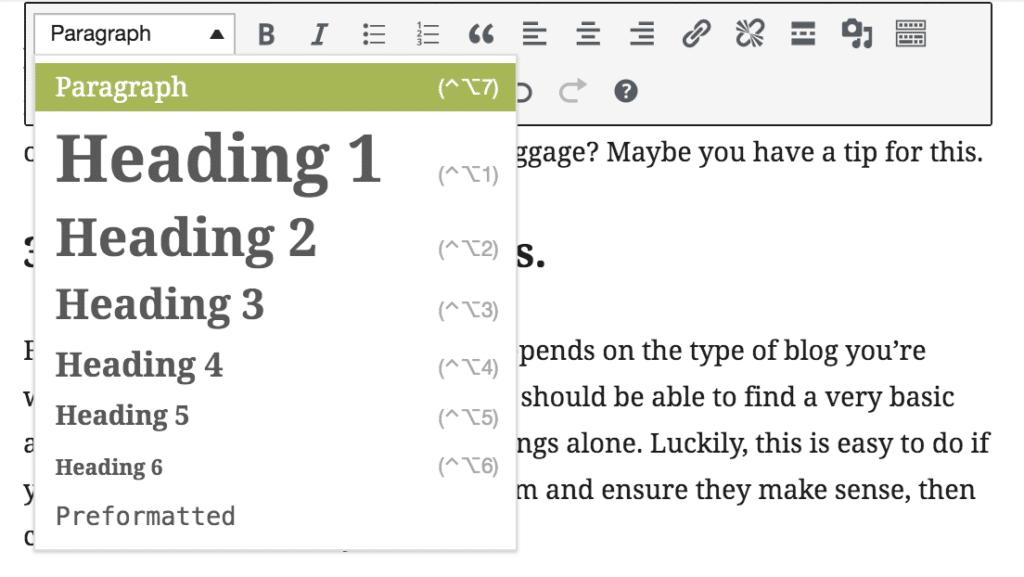This screenshot has width=1024, height=577.
Task: Redo the last change
Action: (x=572, y=91)
